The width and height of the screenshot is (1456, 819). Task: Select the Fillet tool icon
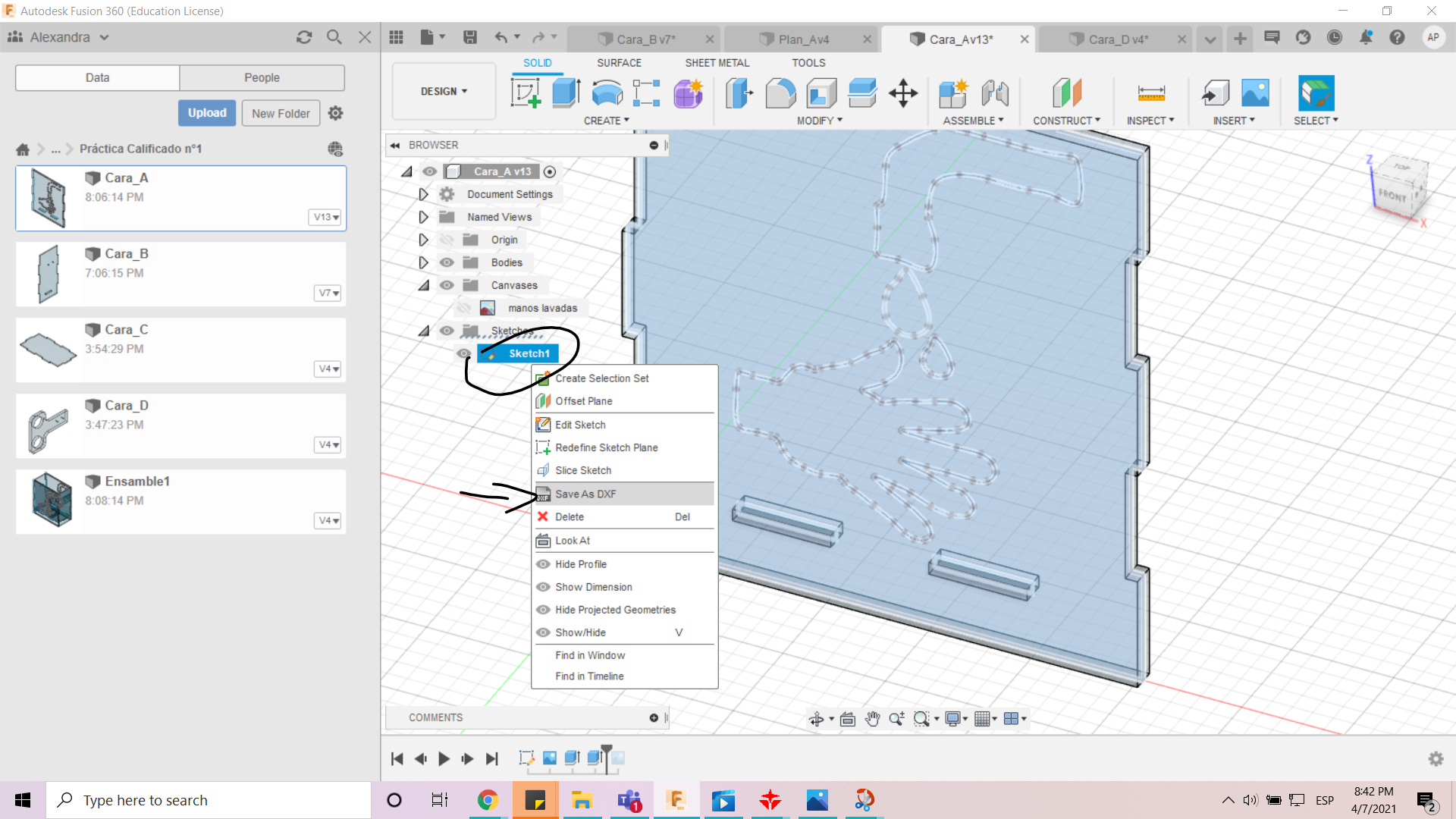(x=780, y=93)
